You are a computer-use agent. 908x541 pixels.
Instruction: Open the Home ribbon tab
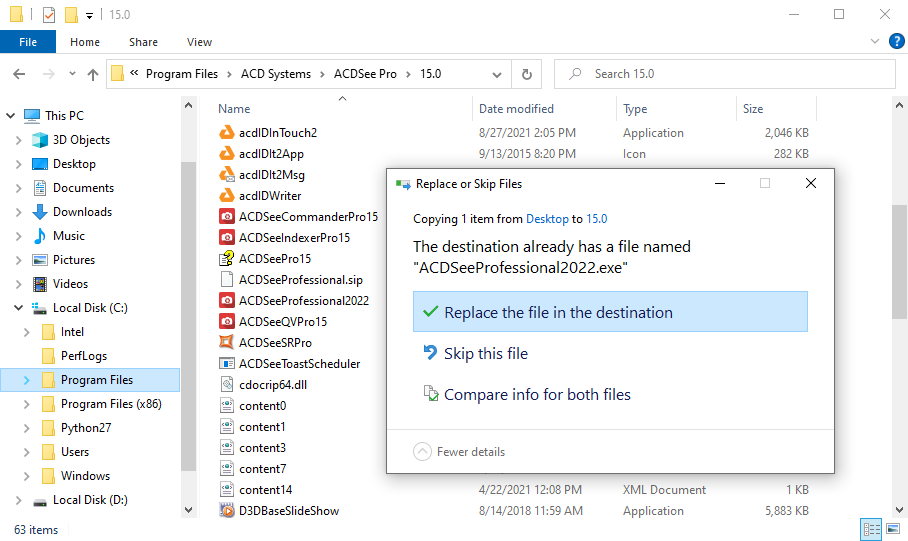85,42
